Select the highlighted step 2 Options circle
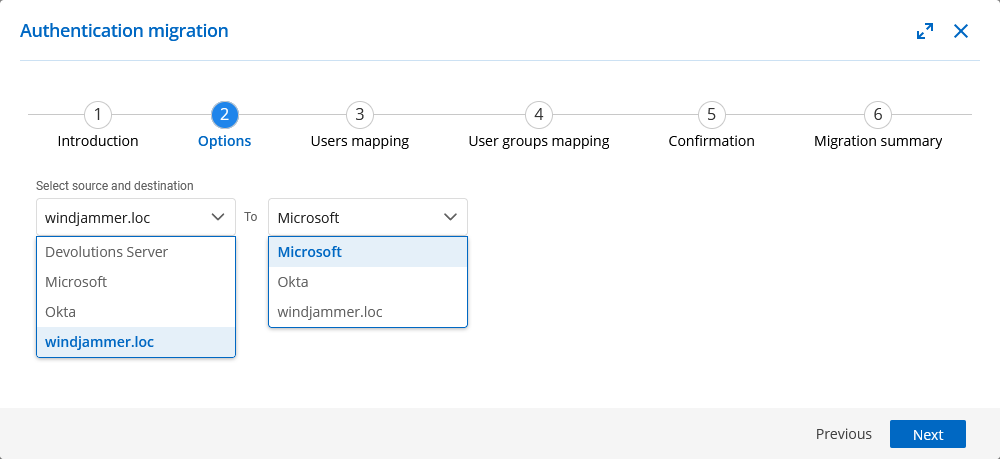 click(x=224, y=115)
